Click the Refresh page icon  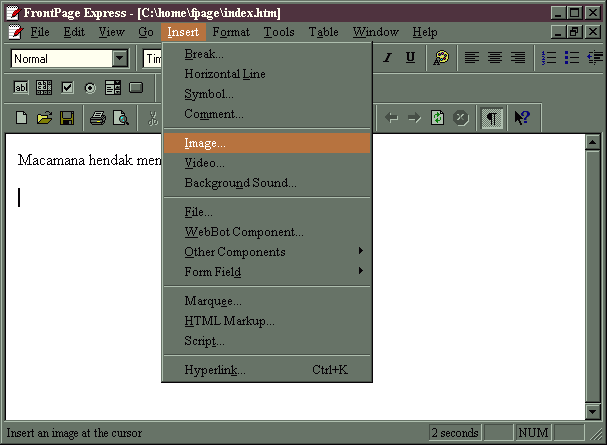[437, 118]
